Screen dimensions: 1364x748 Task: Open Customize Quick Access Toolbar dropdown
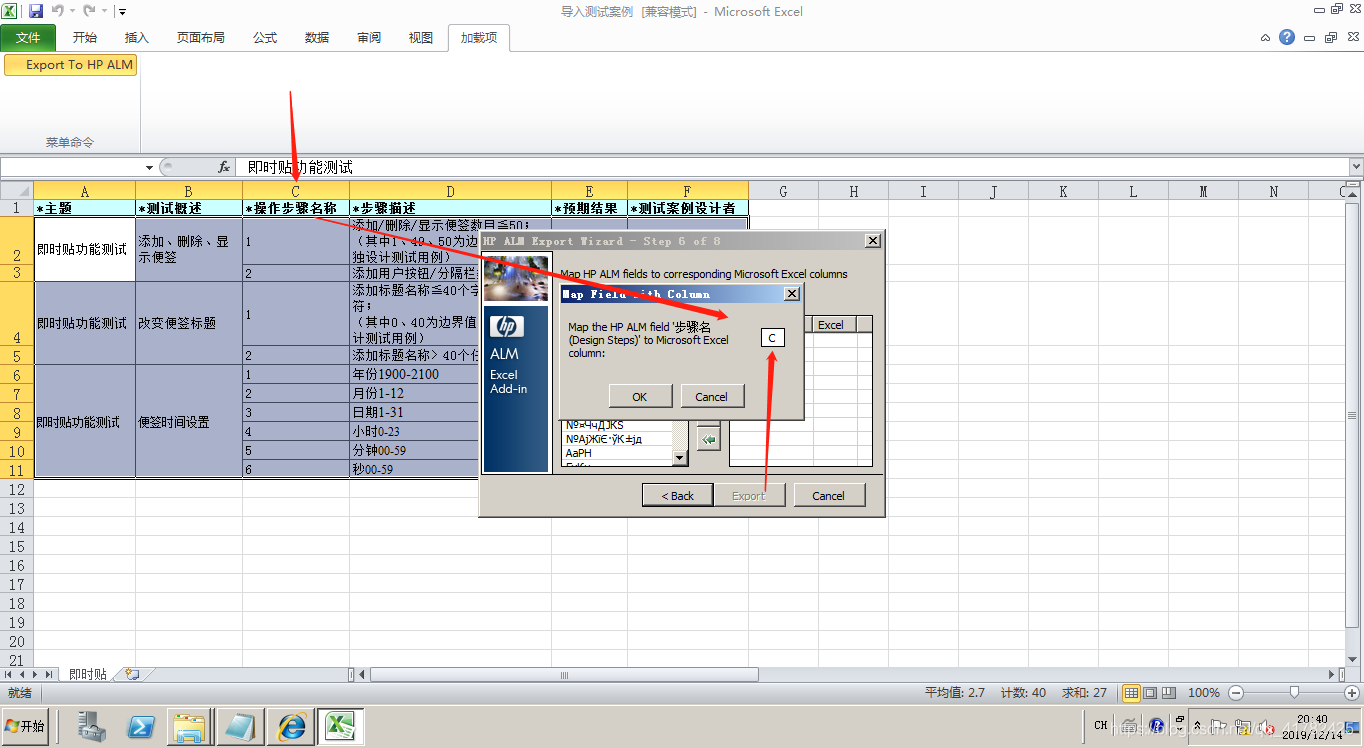coord(122,12)
